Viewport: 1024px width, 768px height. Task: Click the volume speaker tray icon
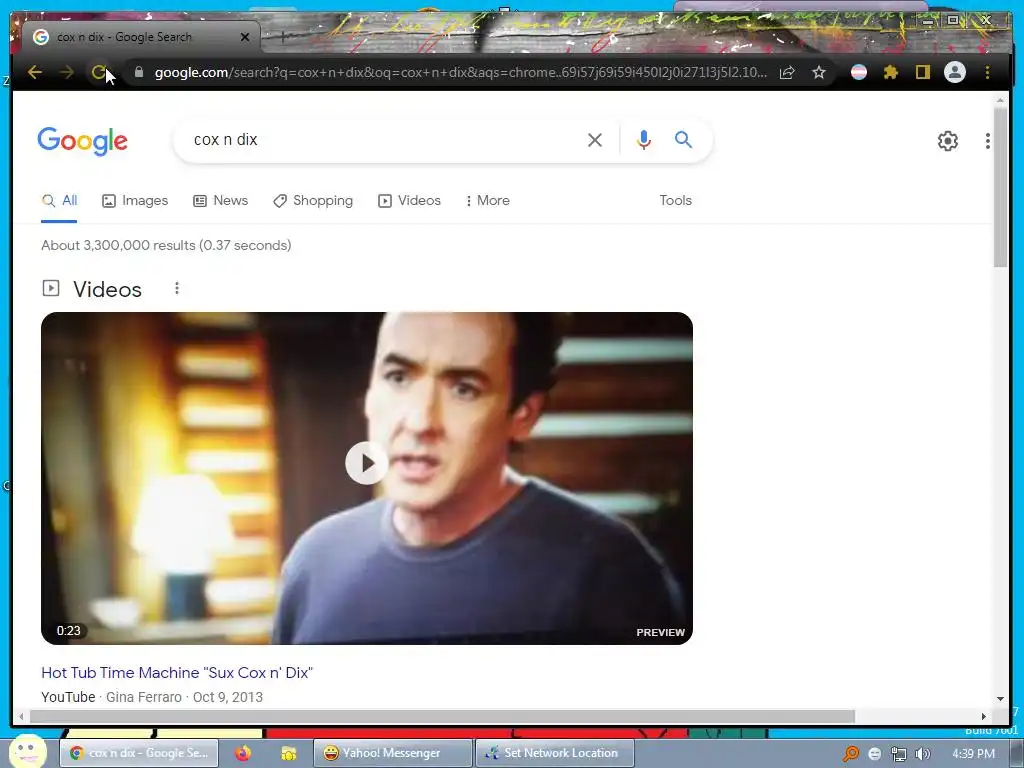click(x=922, y=754)
